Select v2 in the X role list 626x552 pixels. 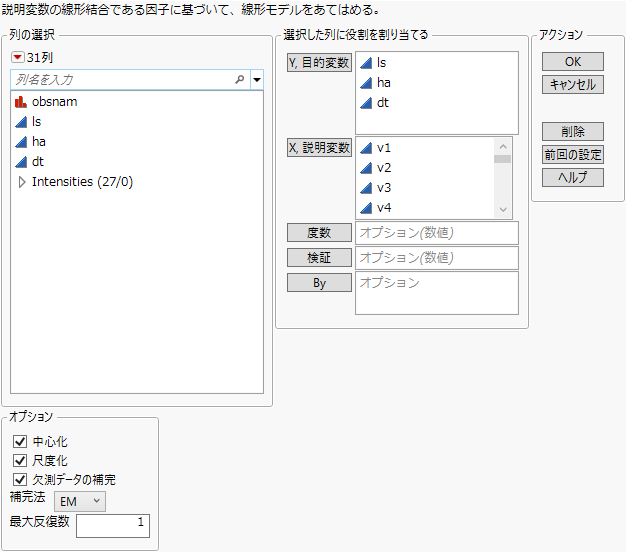(x=384, y=168)
